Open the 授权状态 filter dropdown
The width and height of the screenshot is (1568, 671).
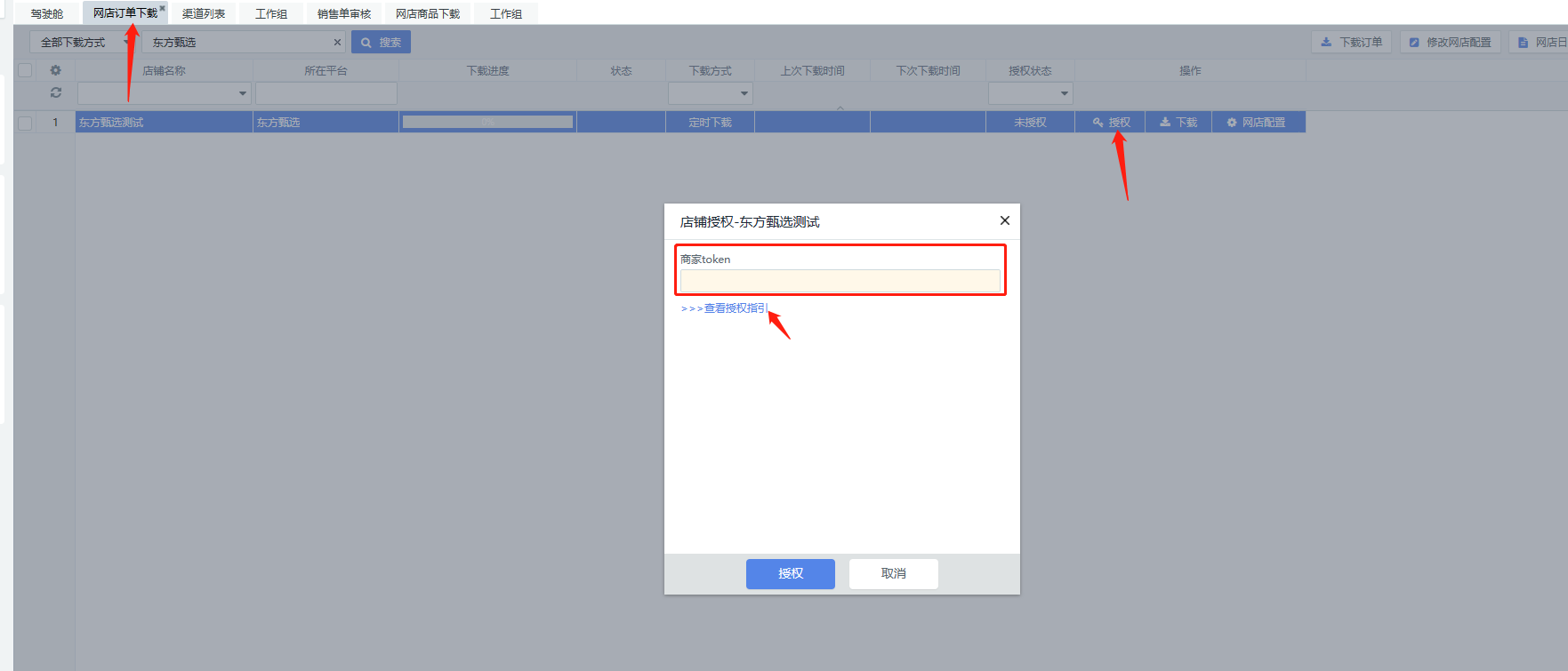(x=1064, y=93)
